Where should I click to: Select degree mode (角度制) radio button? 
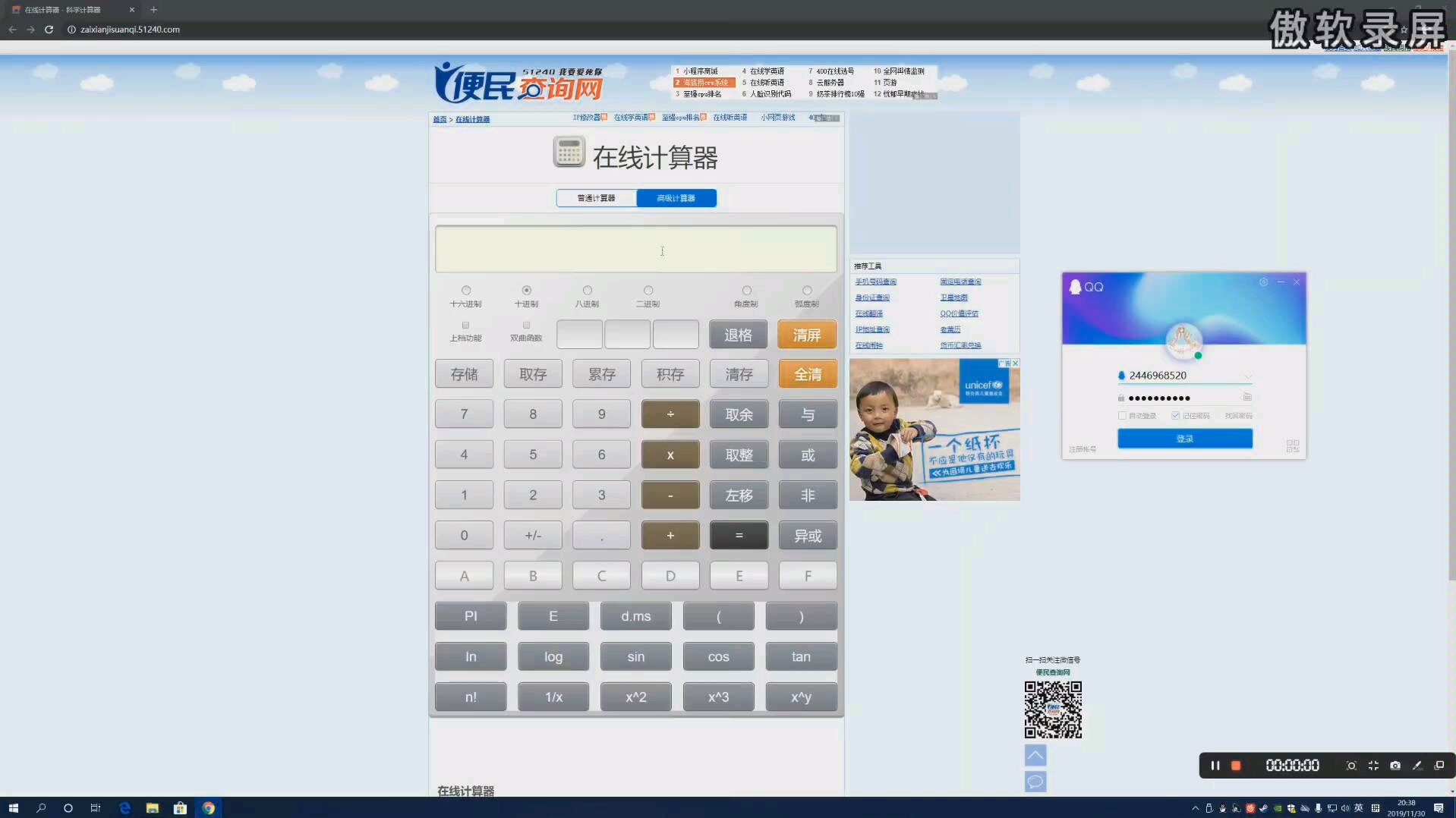point(747,291)
